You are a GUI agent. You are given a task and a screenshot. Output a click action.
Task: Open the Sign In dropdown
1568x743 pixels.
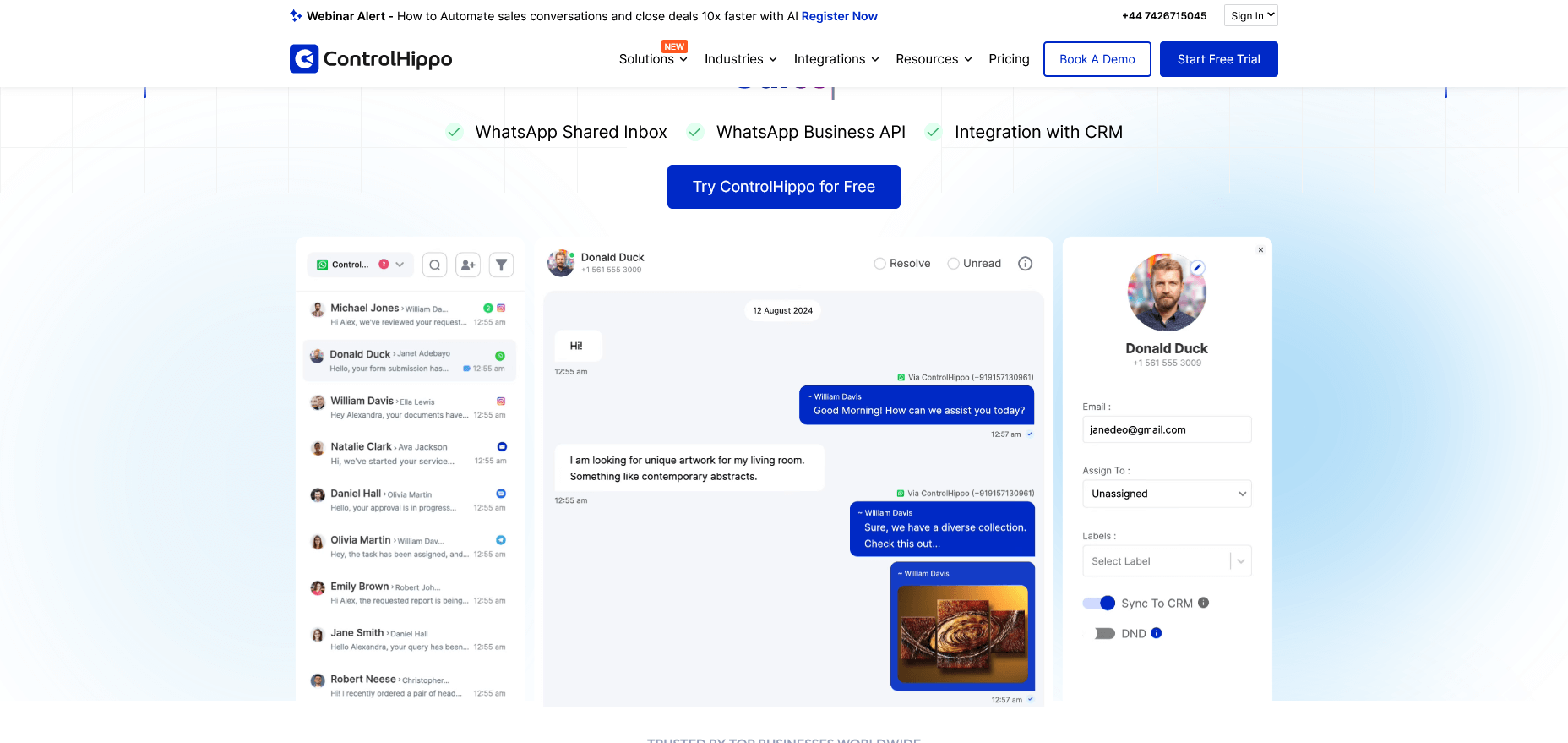tap(1250, 15)
